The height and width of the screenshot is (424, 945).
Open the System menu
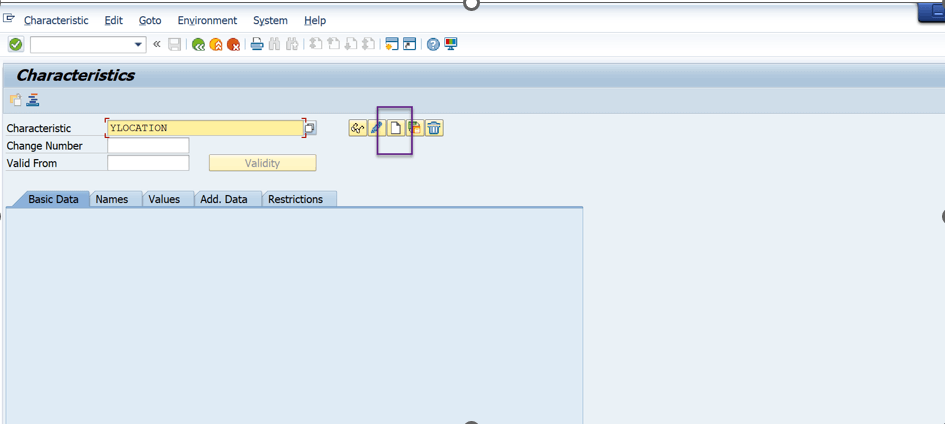270,20
